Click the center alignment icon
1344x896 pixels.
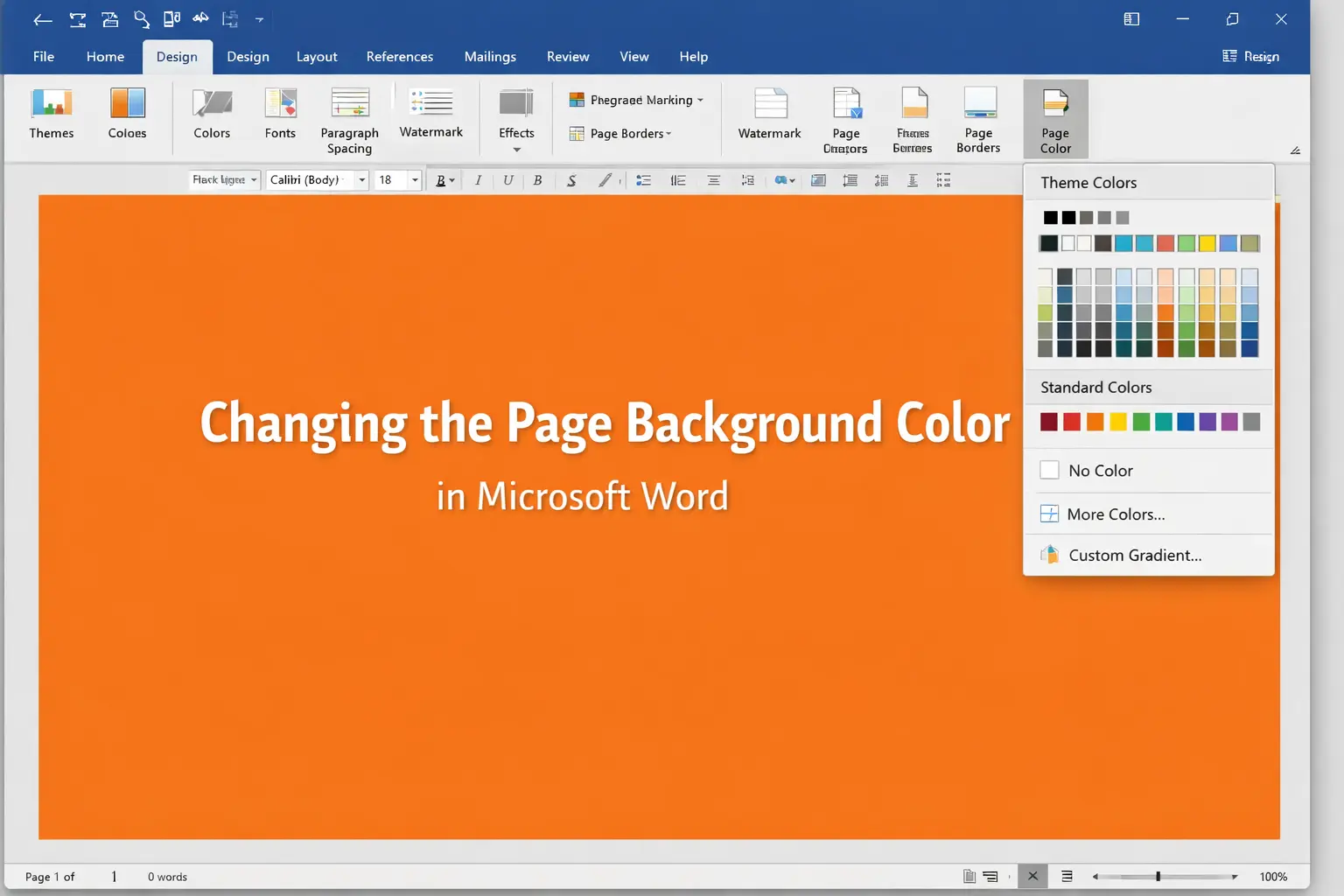[714, 180]
